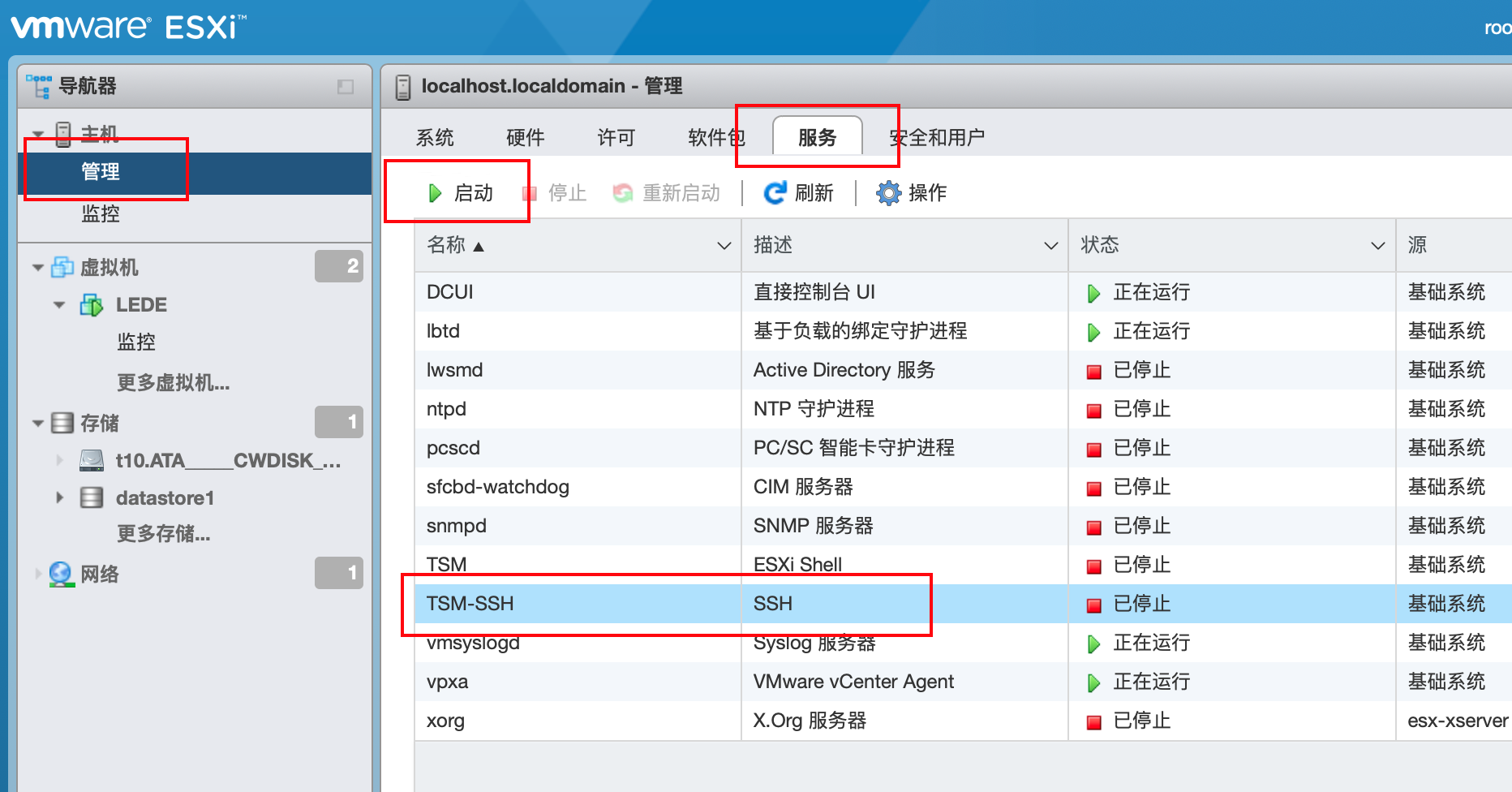Click the Refresh arrow icon
This screenshot has height=792, width=1512.
pos(775,192)
